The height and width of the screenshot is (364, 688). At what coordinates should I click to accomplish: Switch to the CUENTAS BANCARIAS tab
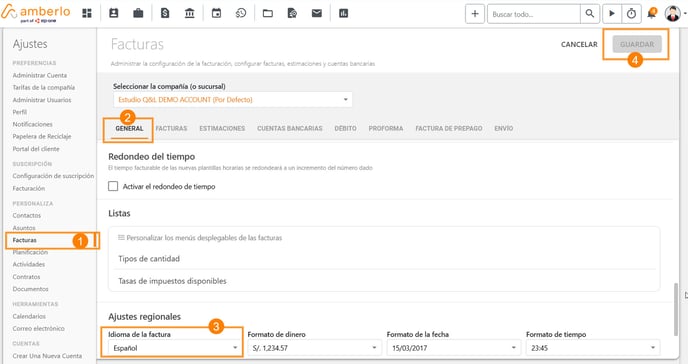click(x=290, y=128)
